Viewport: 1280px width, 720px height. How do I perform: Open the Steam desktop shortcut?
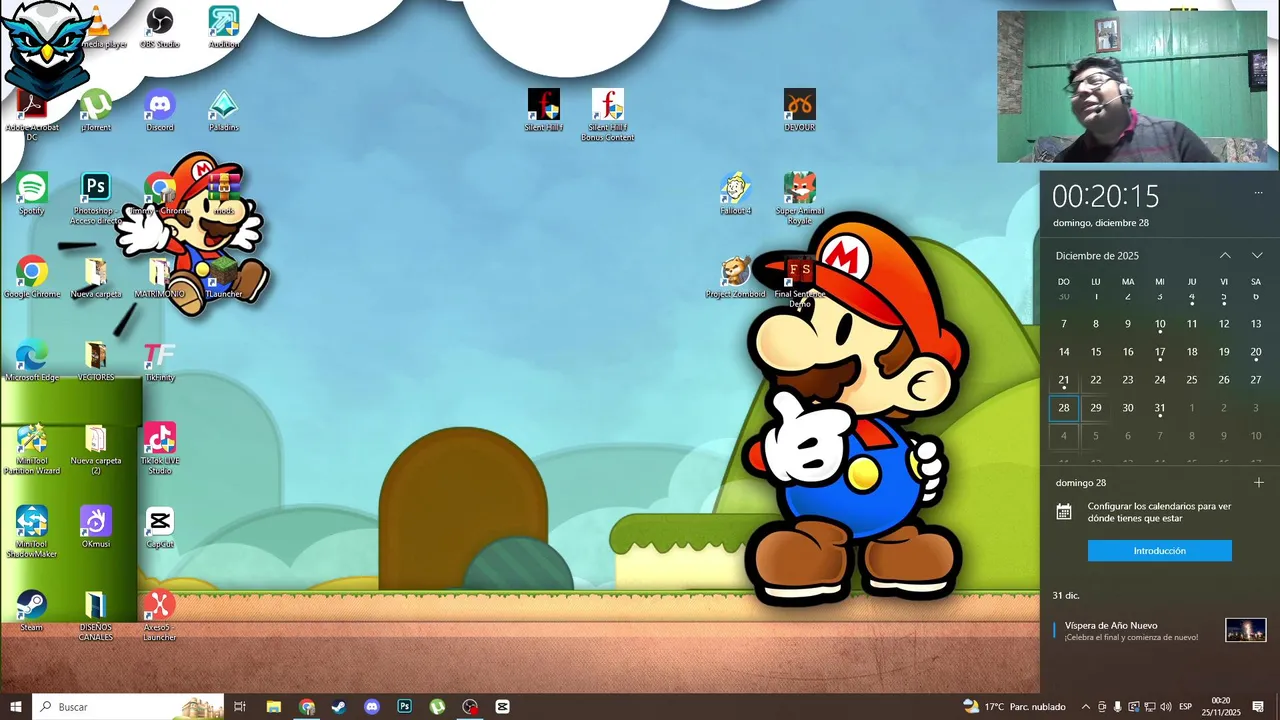pyautogui.click(x=32, y=610)
